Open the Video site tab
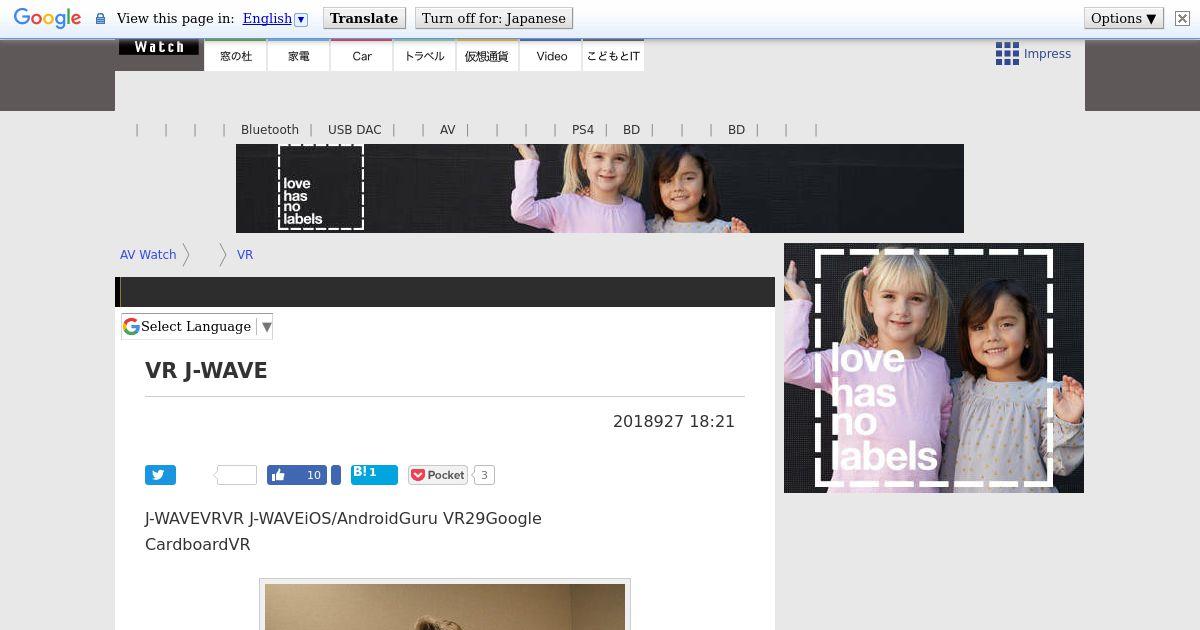The image size is (1200, 630). coord(551,56)
